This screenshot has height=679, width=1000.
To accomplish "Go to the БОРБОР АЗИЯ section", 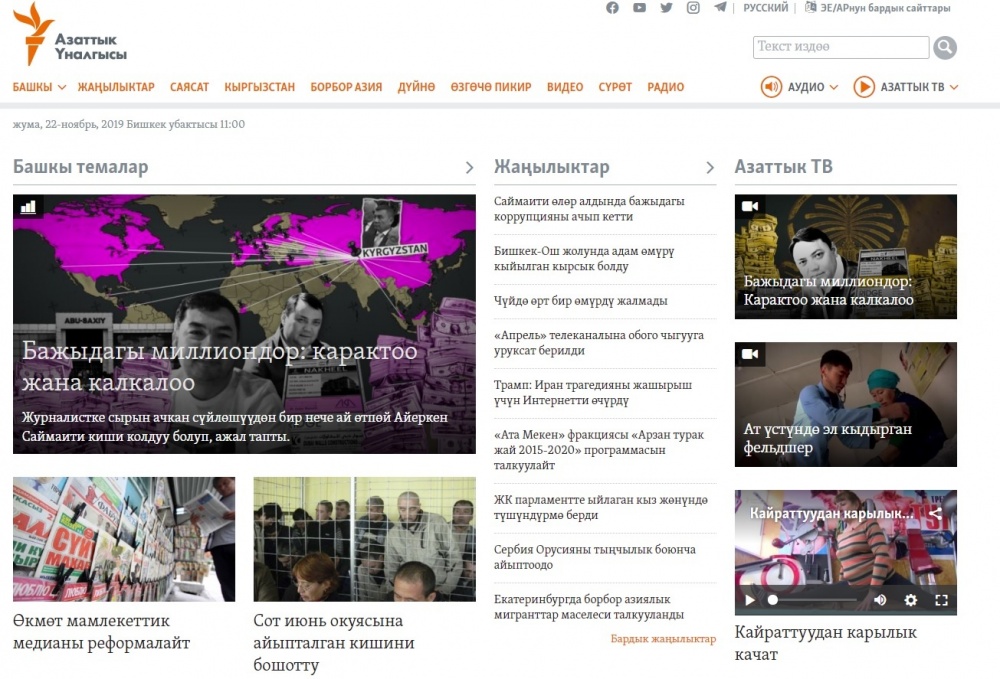I will 346,87.
